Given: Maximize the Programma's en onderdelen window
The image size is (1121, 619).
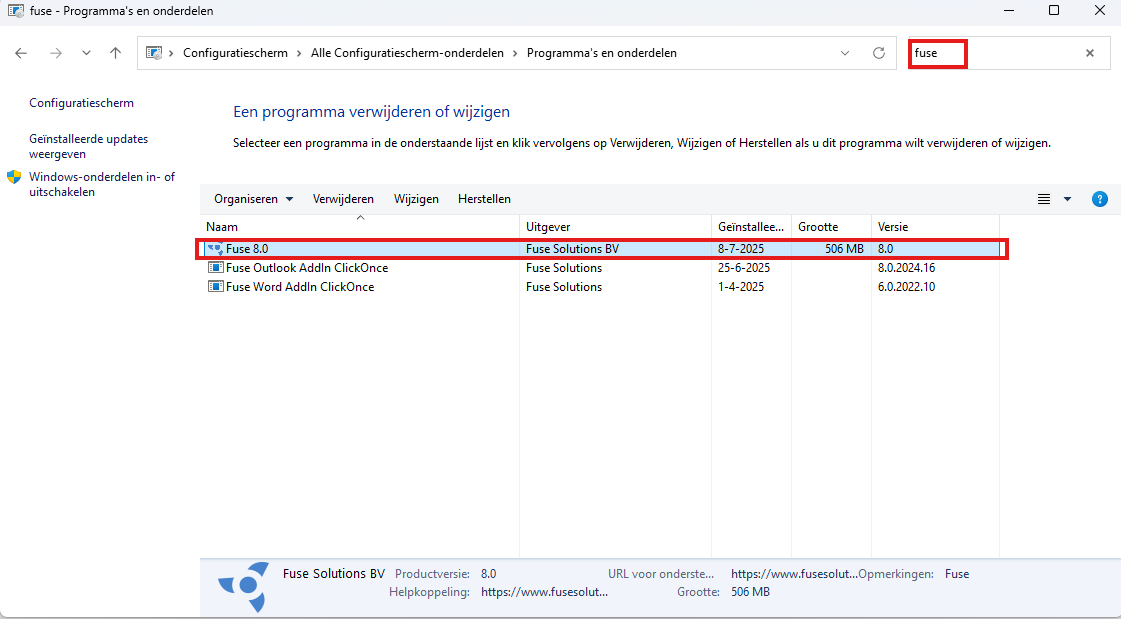Looking at the screenshot, I should click(1054, 11).
